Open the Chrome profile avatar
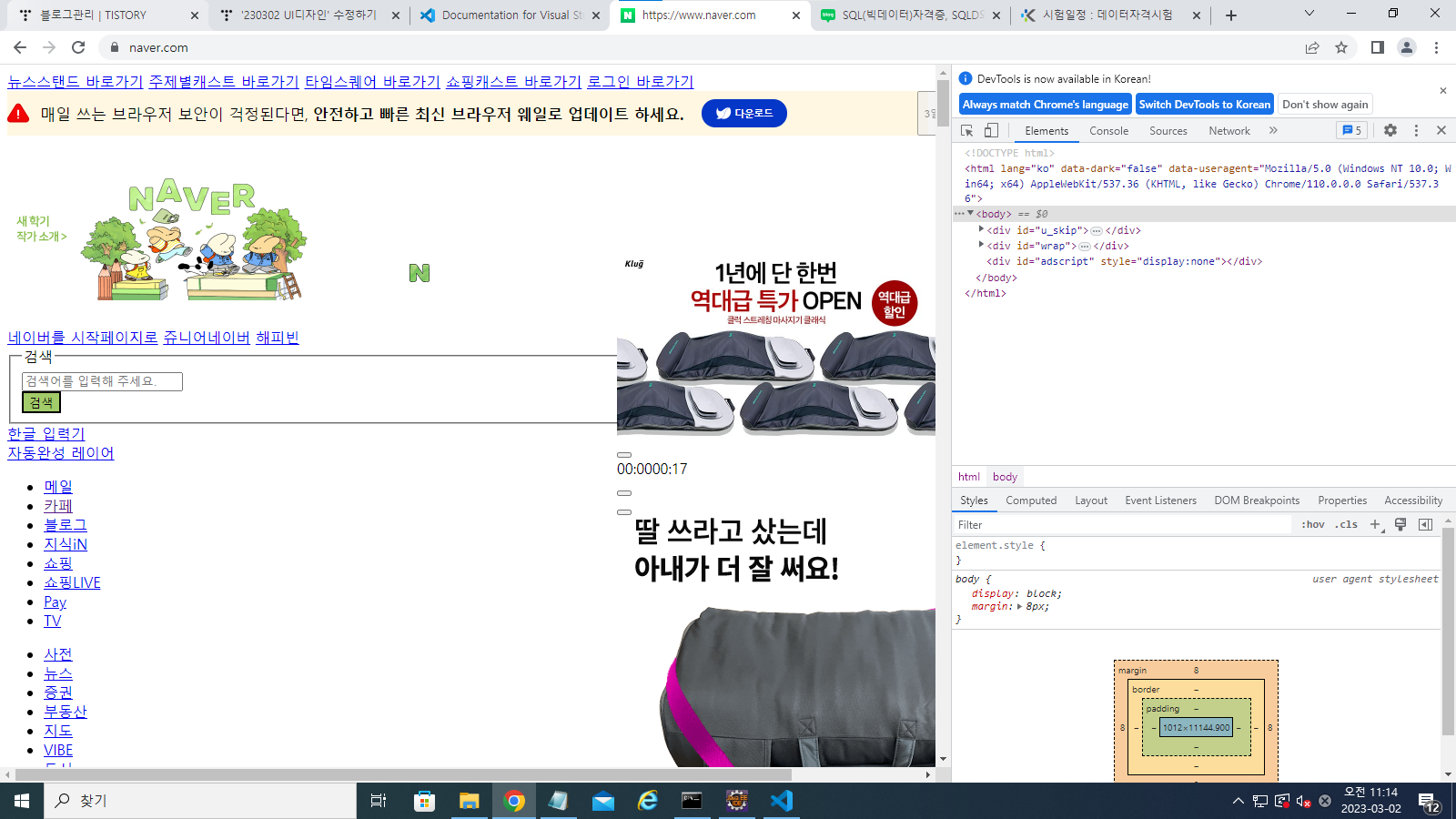Viewport: 1456px width, 819px height. pyautogui.click(x=1407, y=47)
